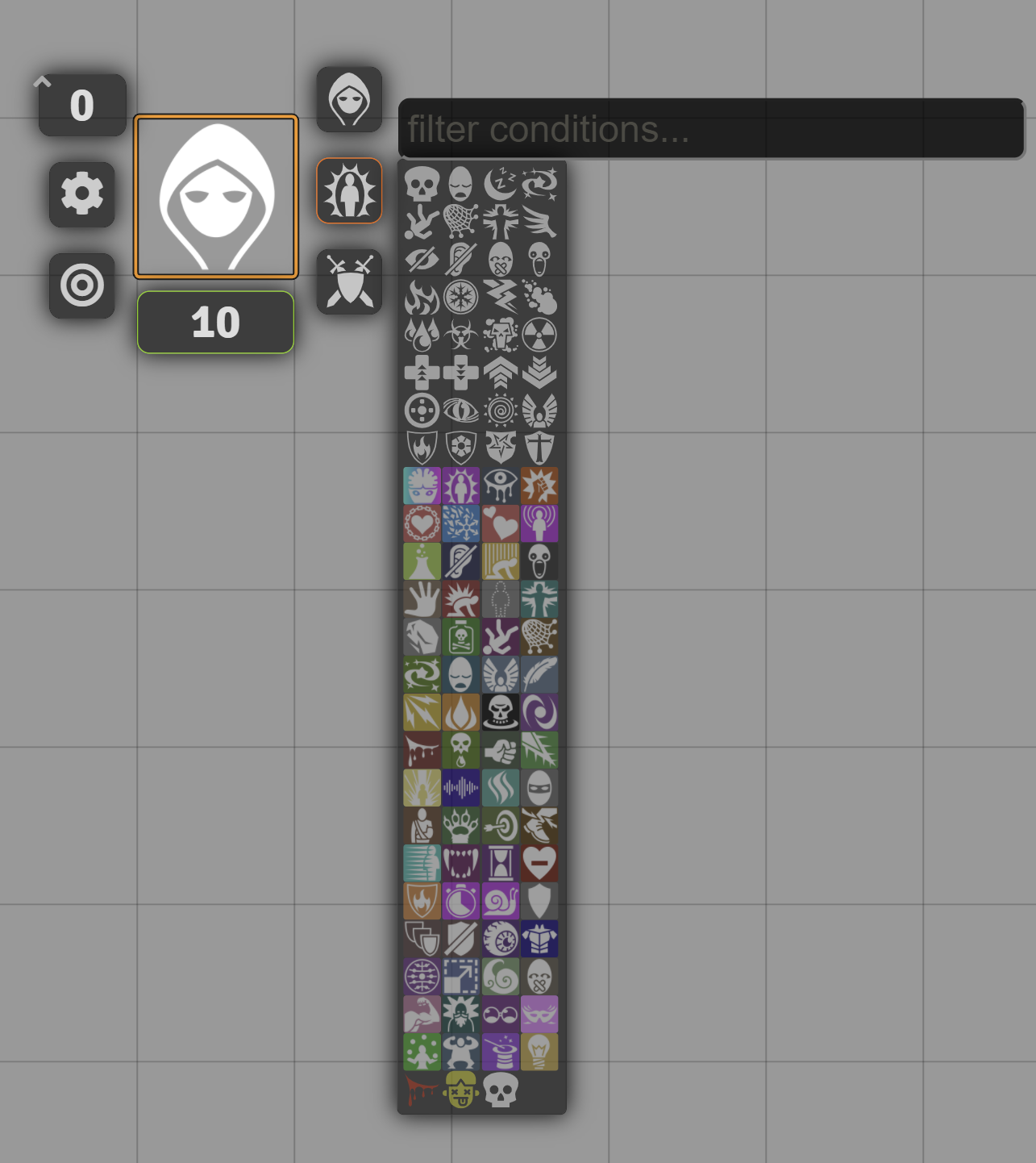Select the bloodshot eyeball condition tile
1036x1163 pixels.
click(x=500, y=939)
